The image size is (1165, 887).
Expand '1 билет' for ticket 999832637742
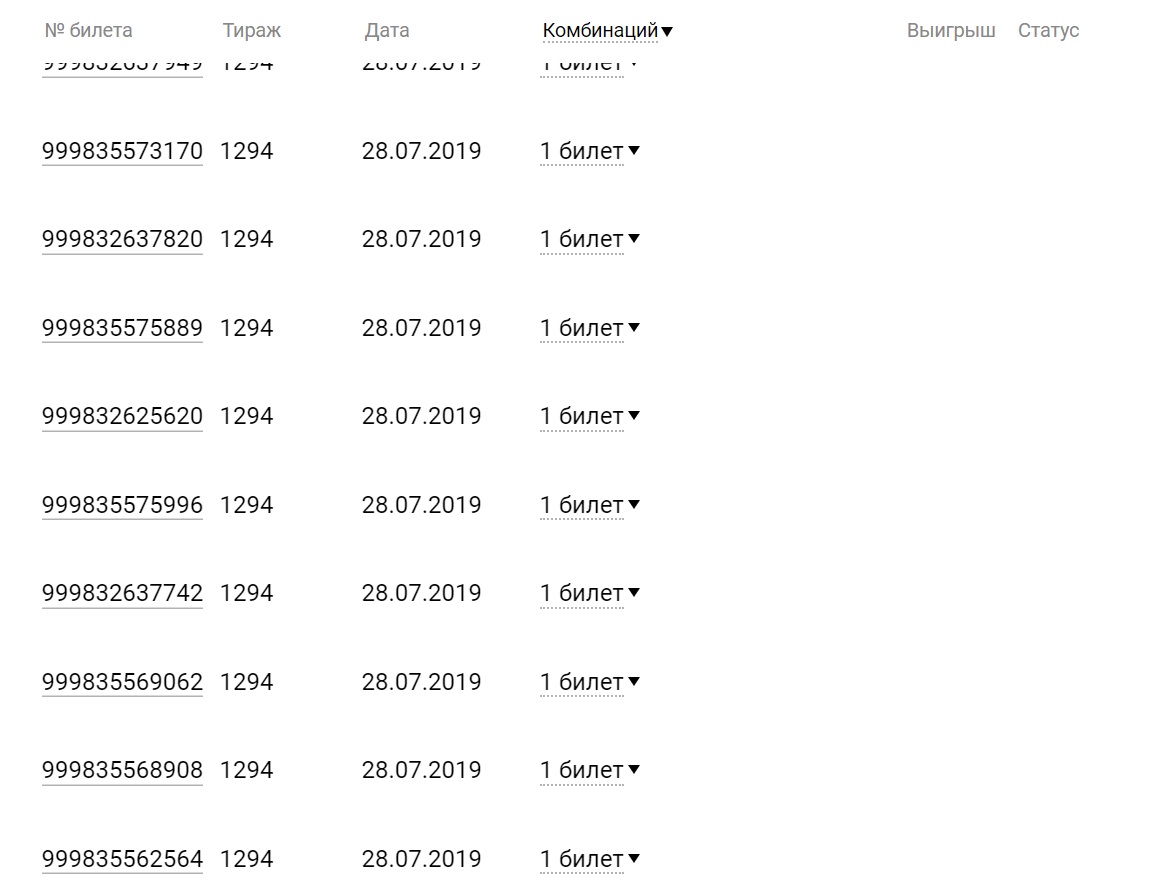pyautogui.click(x=589, y=594)
